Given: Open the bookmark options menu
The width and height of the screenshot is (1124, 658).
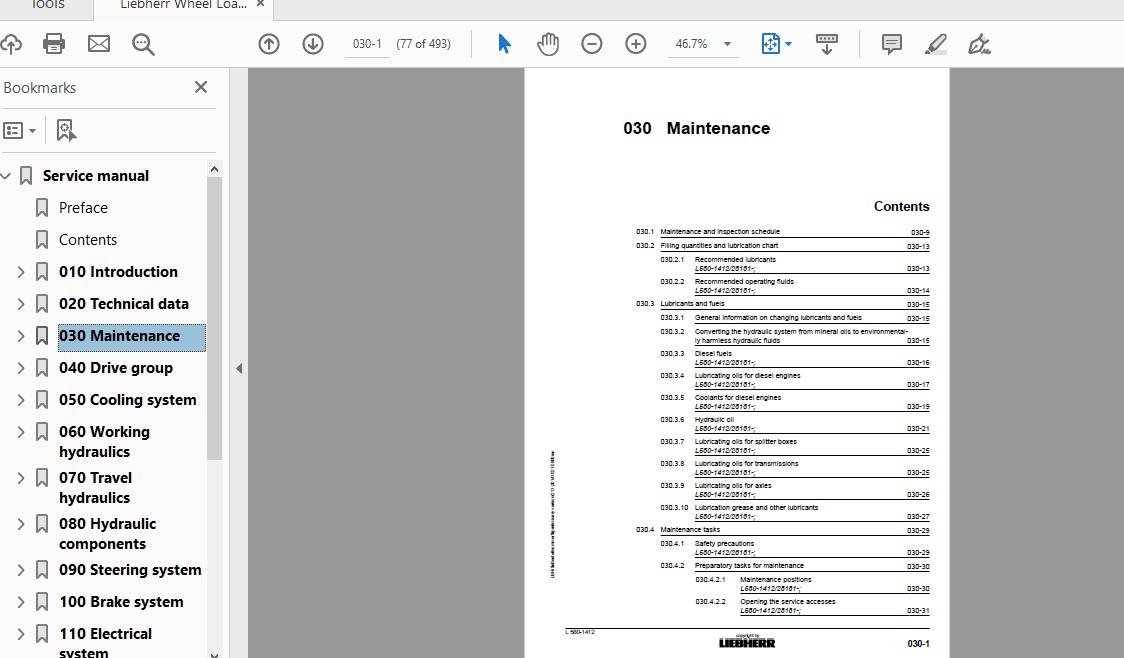Looking at the screenshot, I should (x=21, y=129).
